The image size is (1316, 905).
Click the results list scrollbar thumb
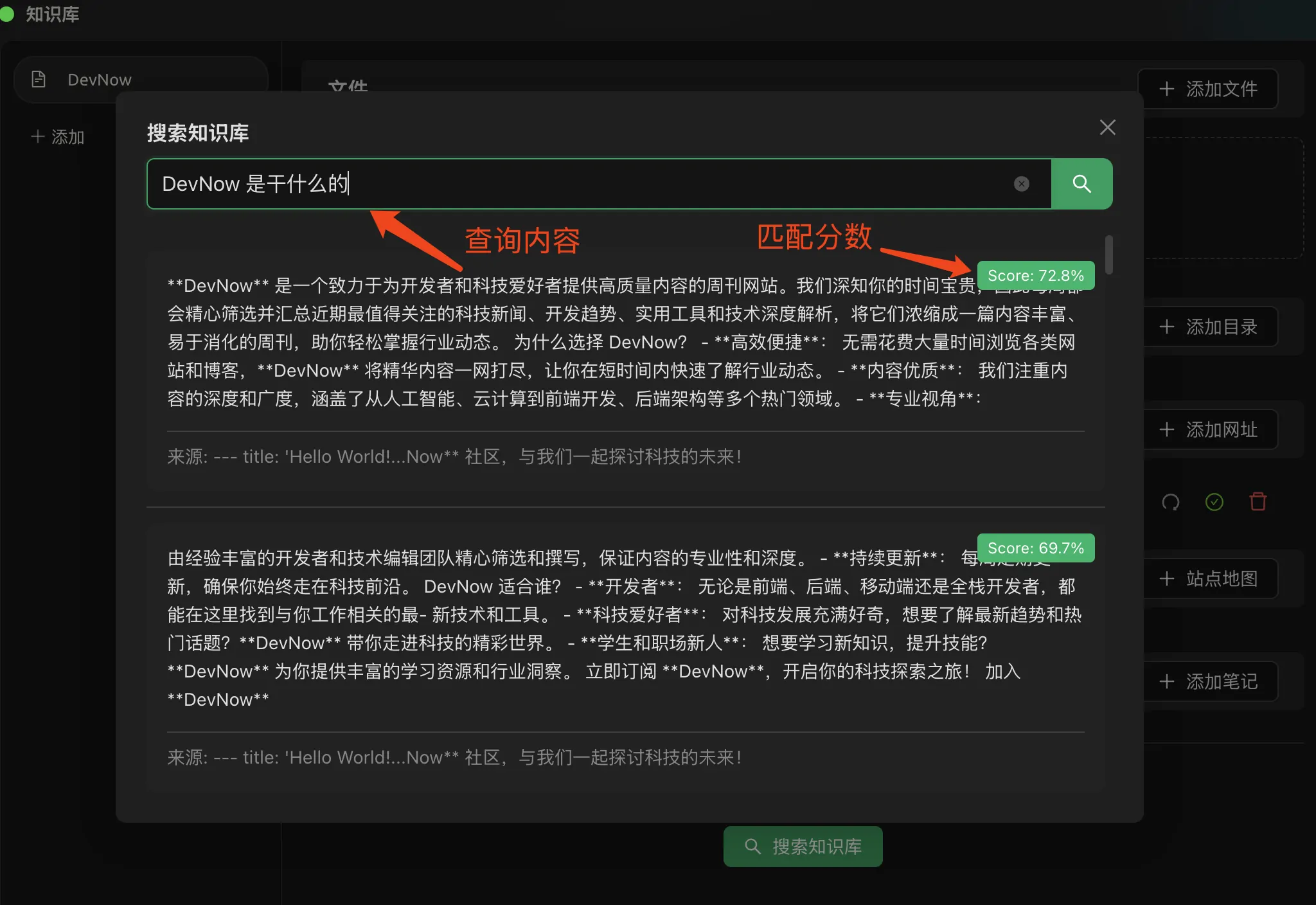click(1108, 255)
